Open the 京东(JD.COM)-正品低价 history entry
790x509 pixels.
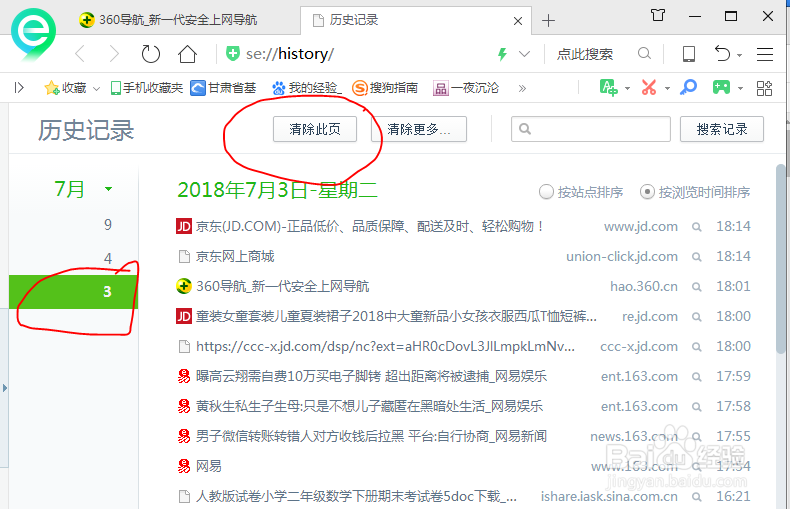click(371, 226)
